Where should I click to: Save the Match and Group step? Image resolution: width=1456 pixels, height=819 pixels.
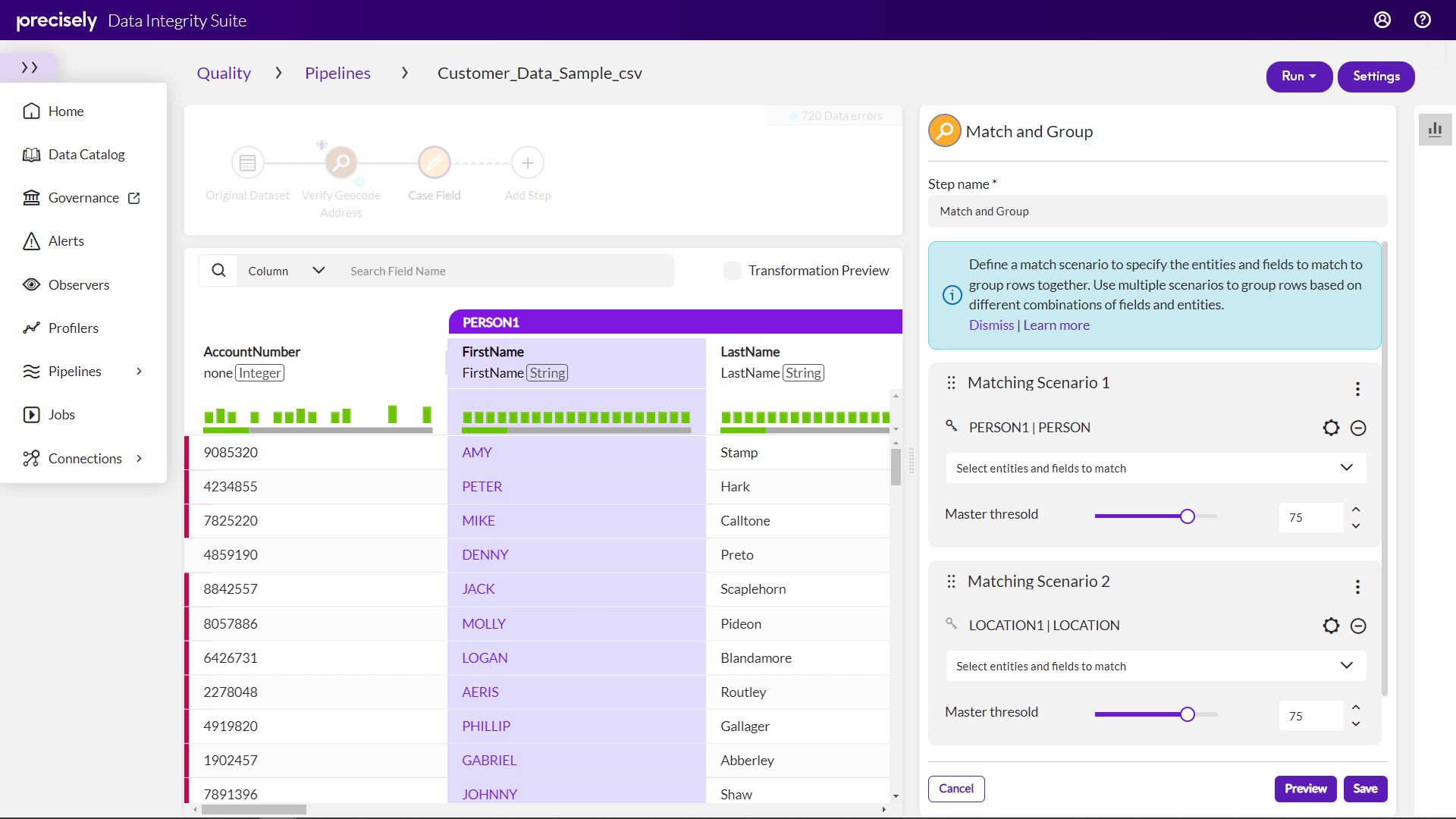1365,789
